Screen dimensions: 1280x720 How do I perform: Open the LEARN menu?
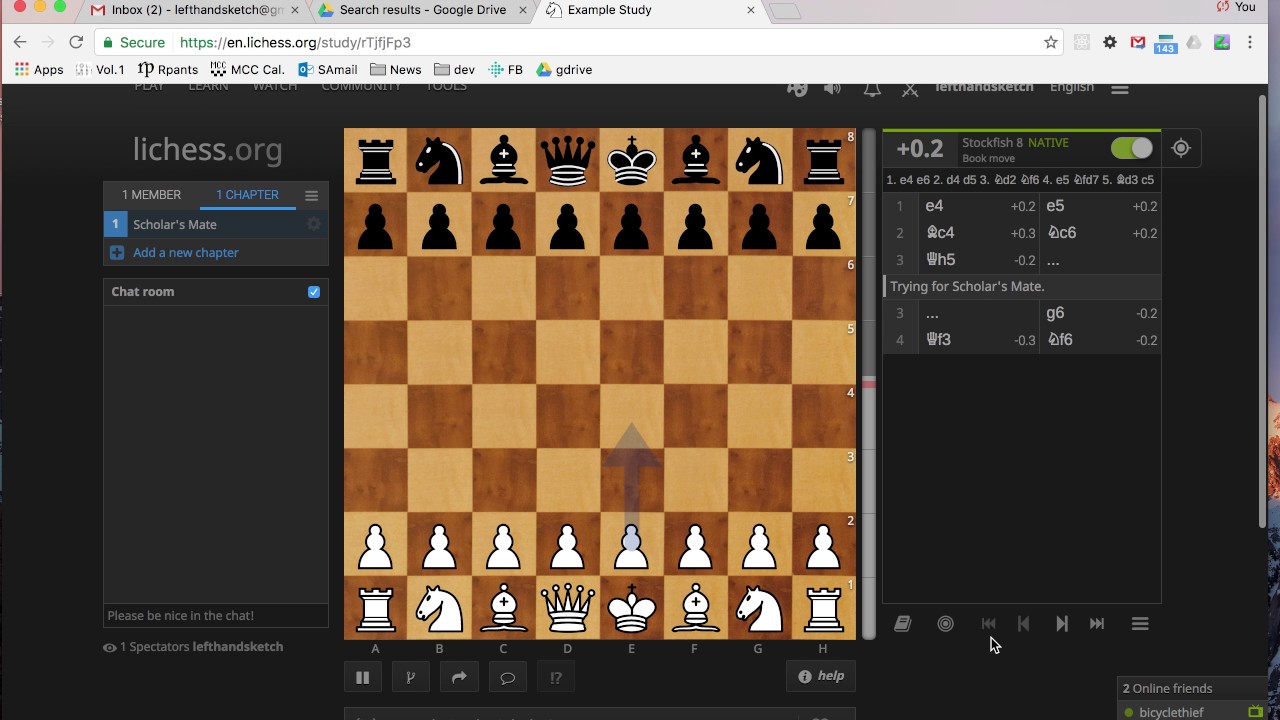pos(208,88)
